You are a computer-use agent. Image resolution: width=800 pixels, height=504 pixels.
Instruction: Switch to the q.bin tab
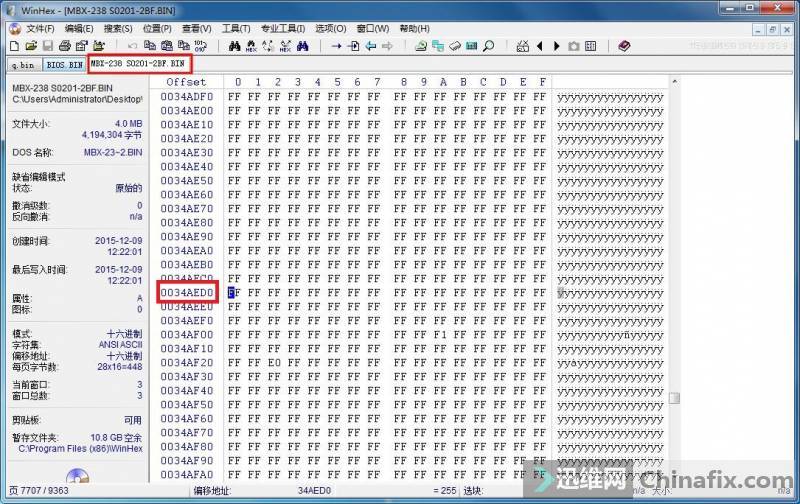tap(22, 65)
